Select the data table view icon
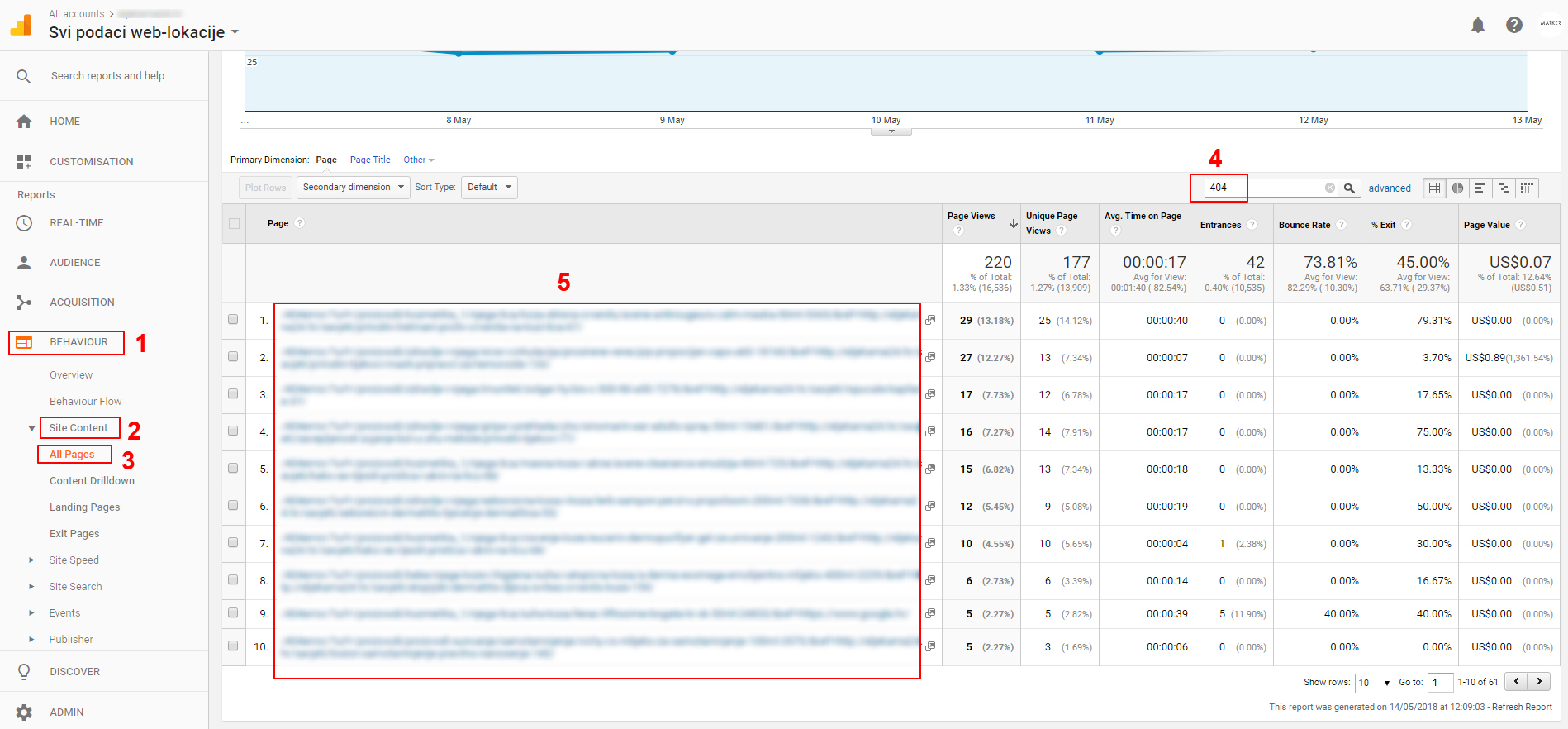Screen dimensions: 1568x729 click(1435, 188)
